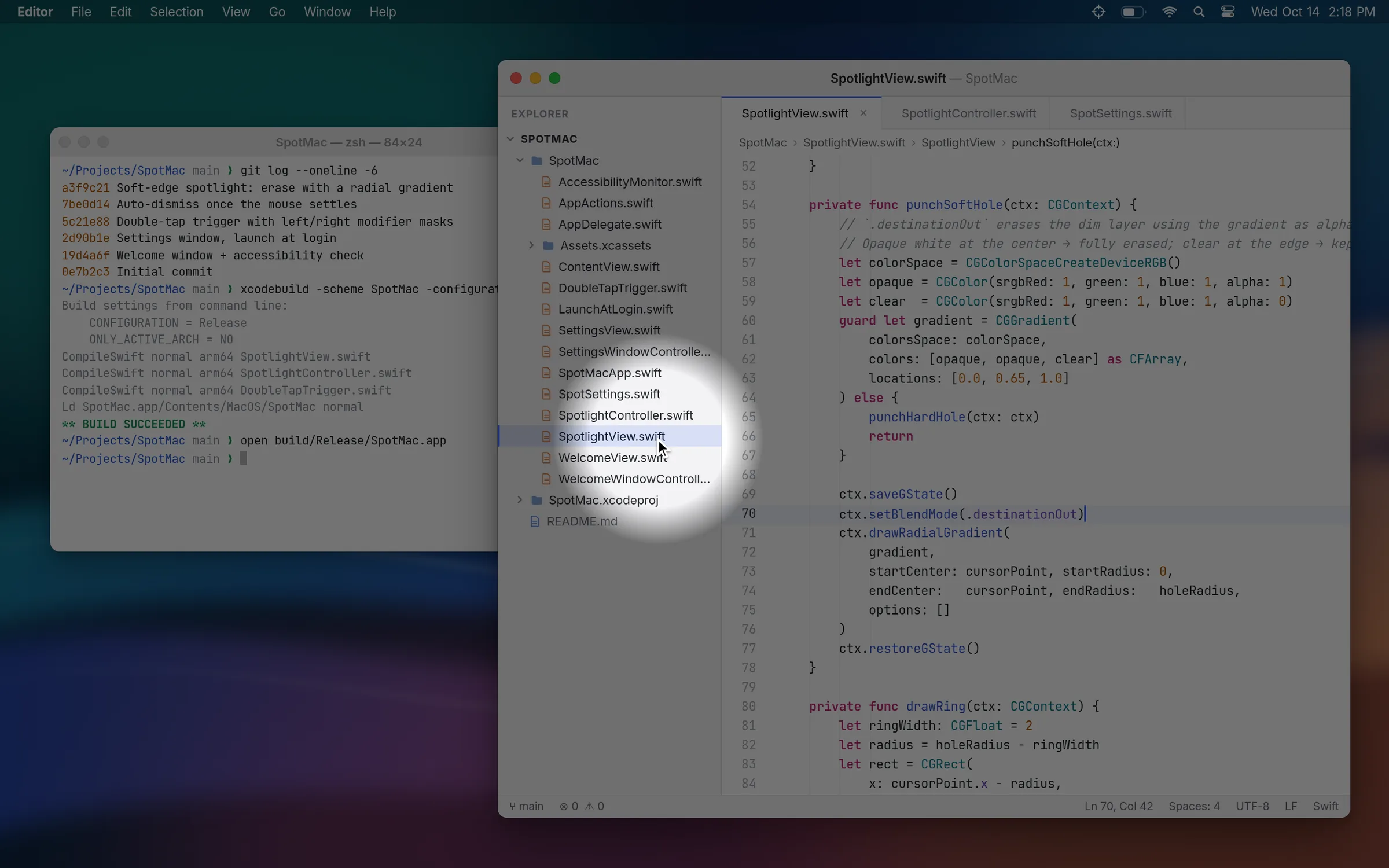Screen dimensions: 1389x868
Task: Collapse the SPOTMAC explorer section
Action: (510, 139)
